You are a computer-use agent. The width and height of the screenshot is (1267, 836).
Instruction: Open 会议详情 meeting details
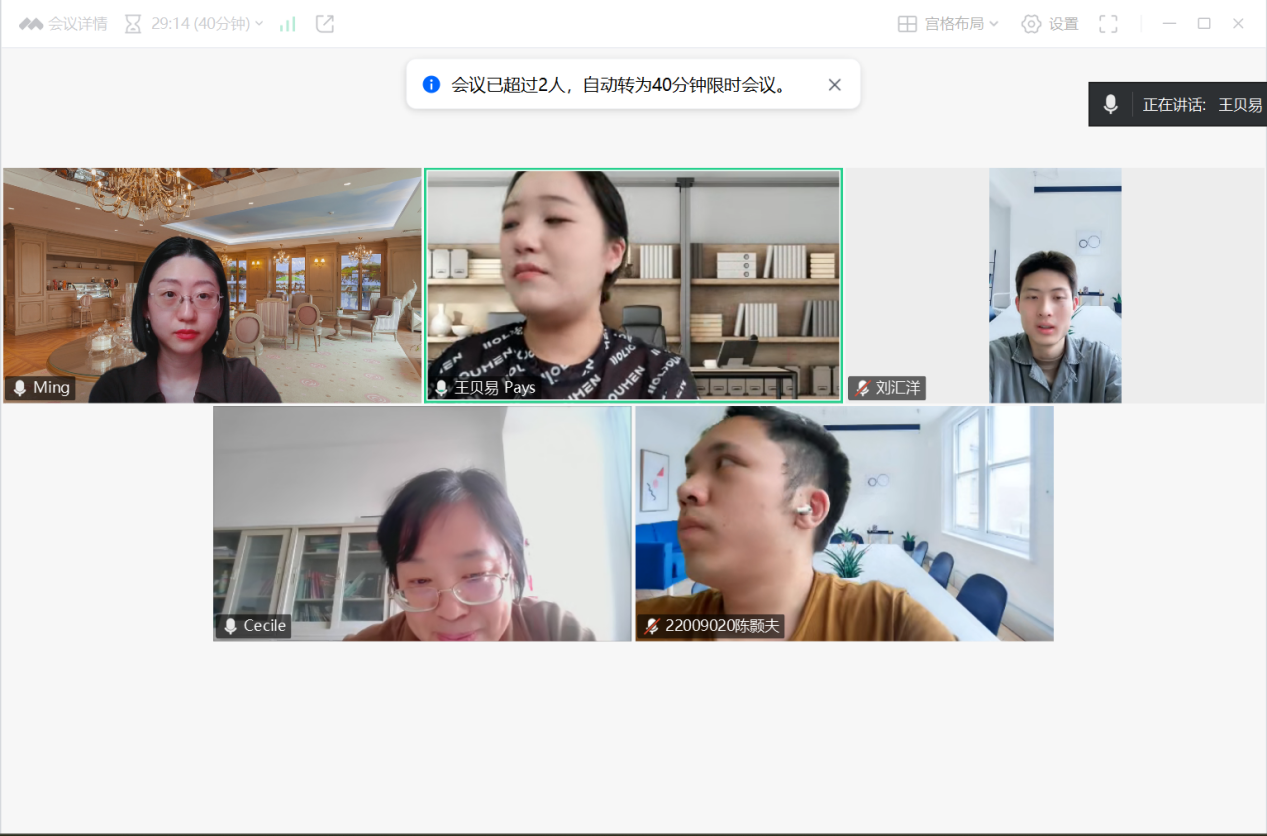click(x=77, y=24)
